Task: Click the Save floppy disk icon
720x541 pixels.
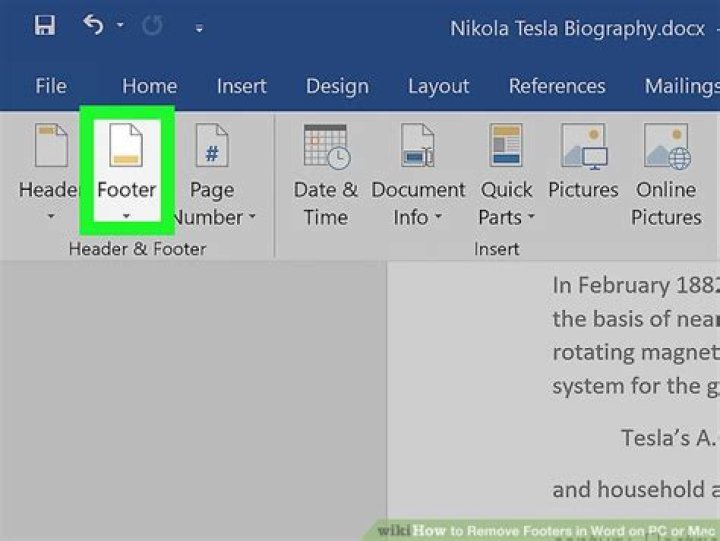Action: click(x=45, y=25)
